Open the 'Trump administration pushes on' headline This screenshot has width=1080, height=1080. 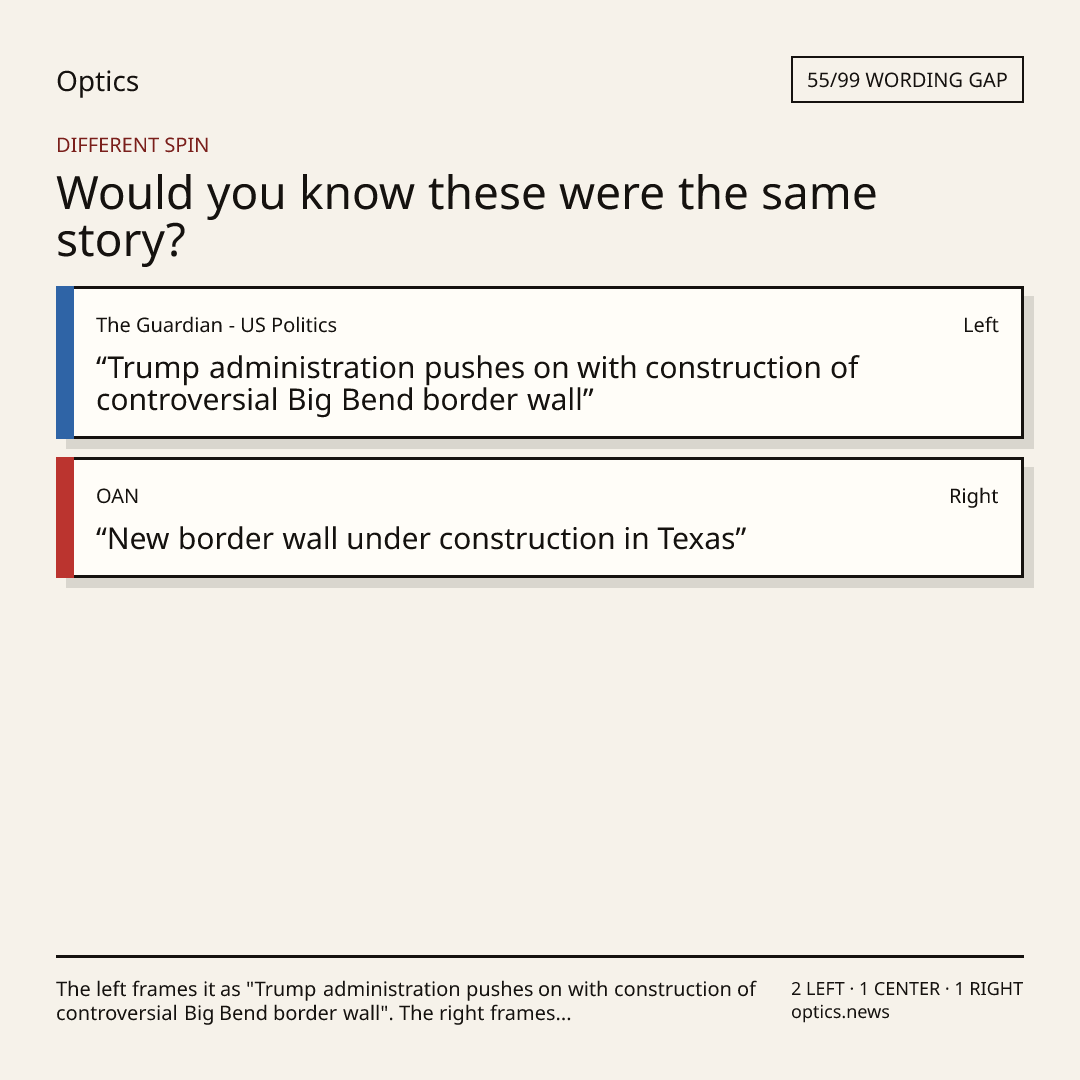pos(477,384)
